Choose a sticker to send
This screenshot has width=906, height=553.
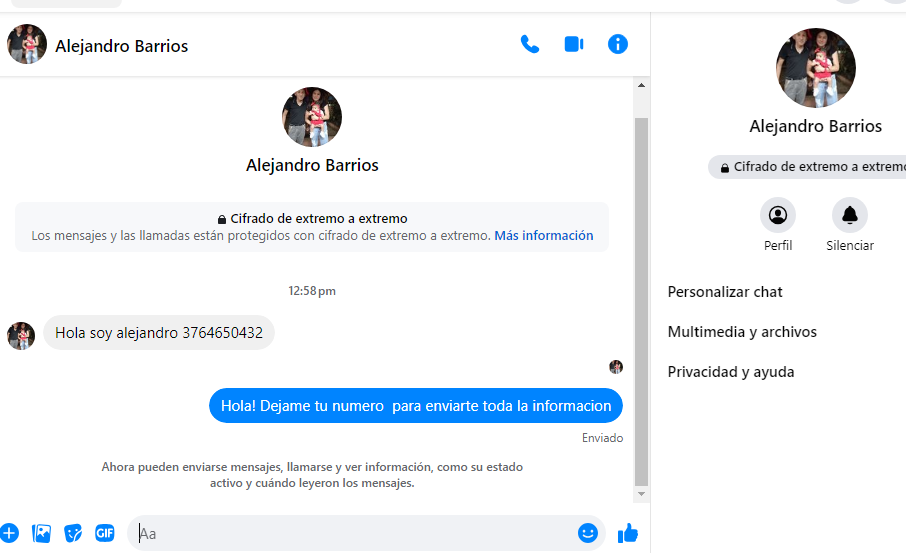[x=73, y=533]
